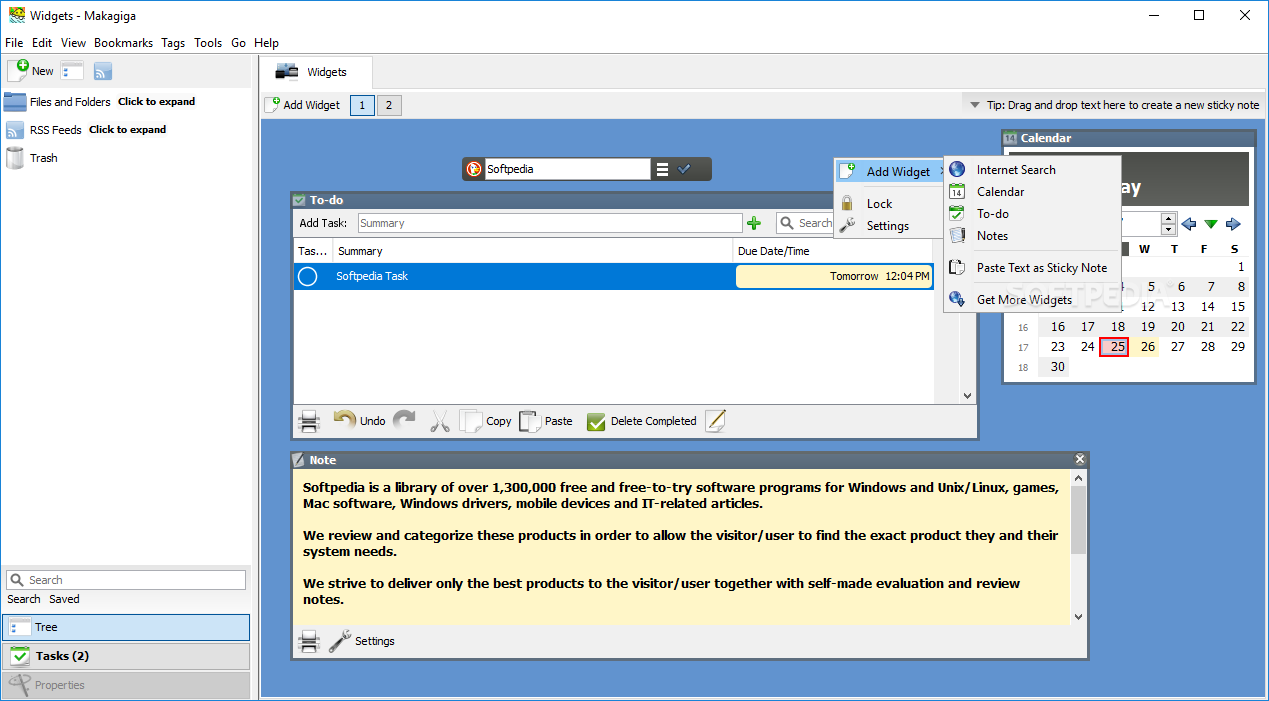Click the Search link under sidebar search
The height and width of the screenshot is (701, 1269).
point(24,599)
